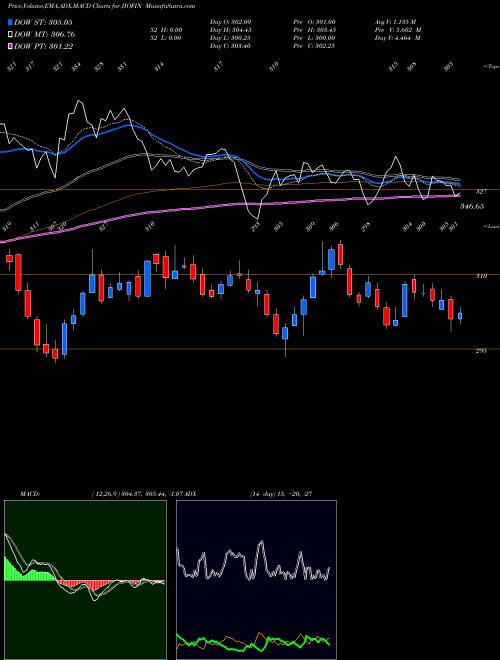Image resolution: width=500 pixels, height=660 pixels.
Task: Click the 'Day C: 303.40' value
Action: pos(230,46)
